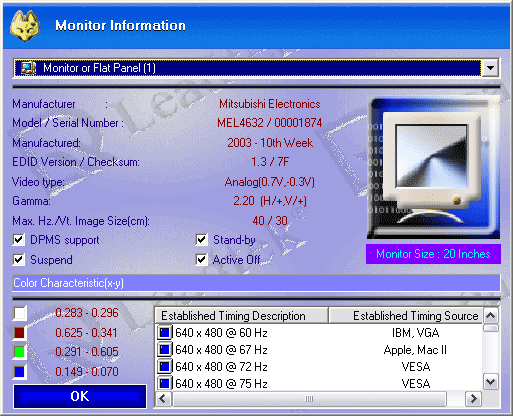The width and height of the screenshot is (513, 416).
Task: Select the 640 x 480 @ 72 Hz row text
Action: 221,367
